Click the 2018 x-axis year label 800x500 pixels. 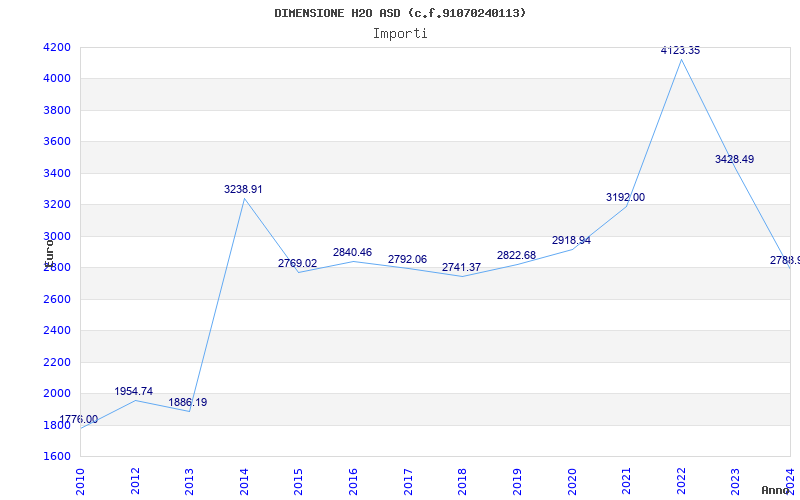click(x=462, y=481)
